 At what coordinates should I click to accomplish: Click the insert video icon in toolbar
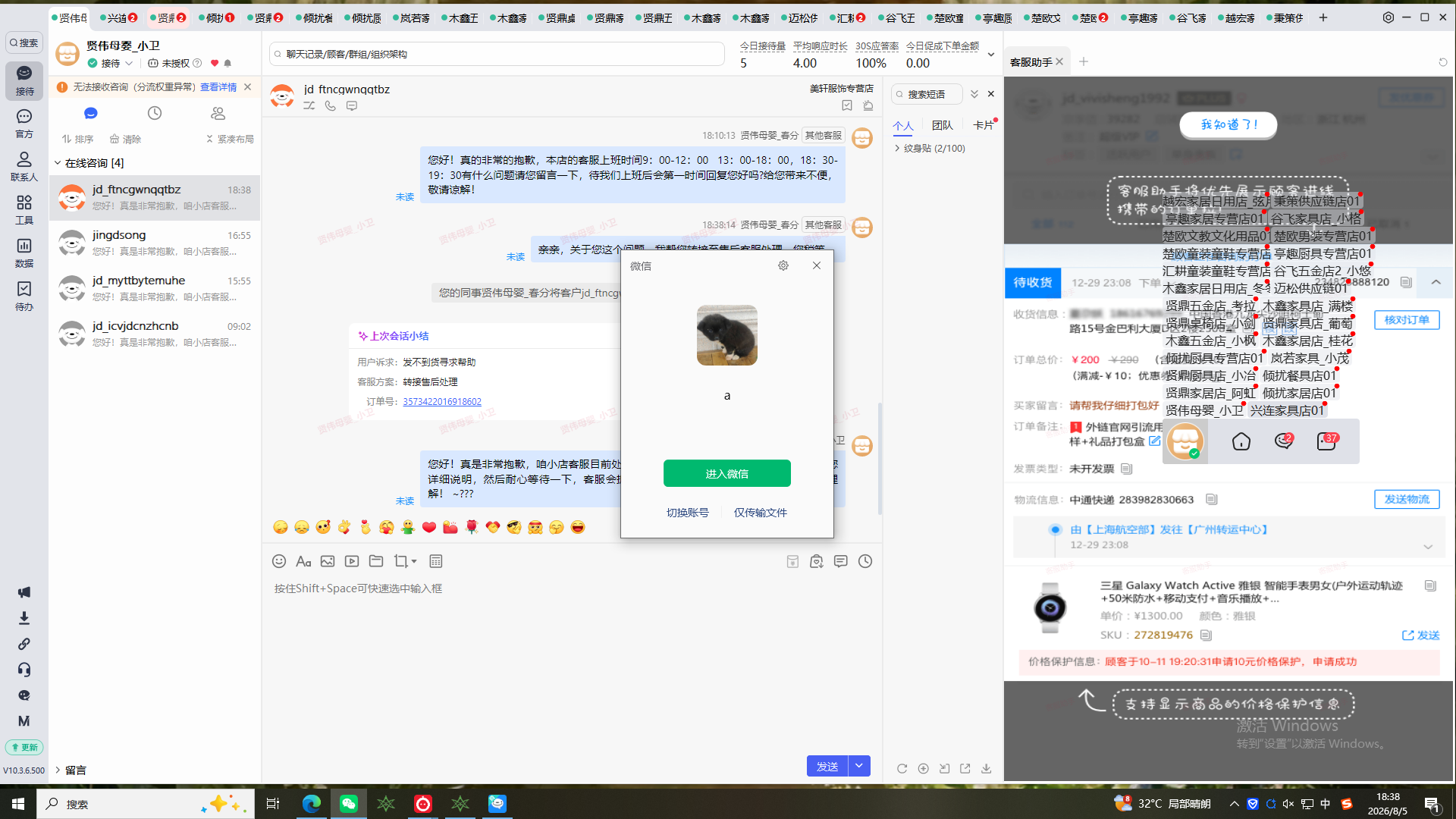pyautogui.click(x=352, y=561)
